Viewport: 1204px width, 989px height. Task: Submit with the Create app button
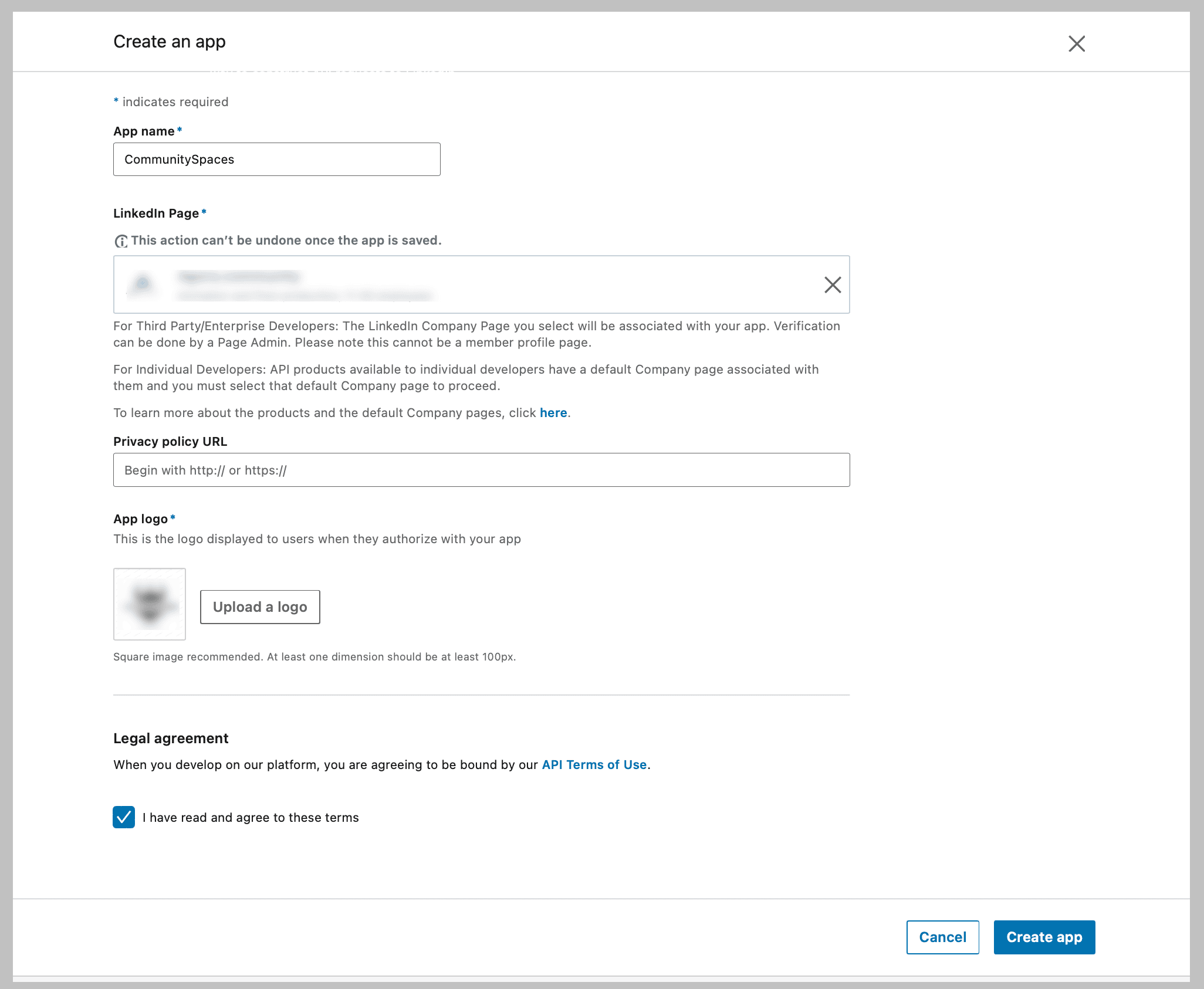[x=1044, y=937]
